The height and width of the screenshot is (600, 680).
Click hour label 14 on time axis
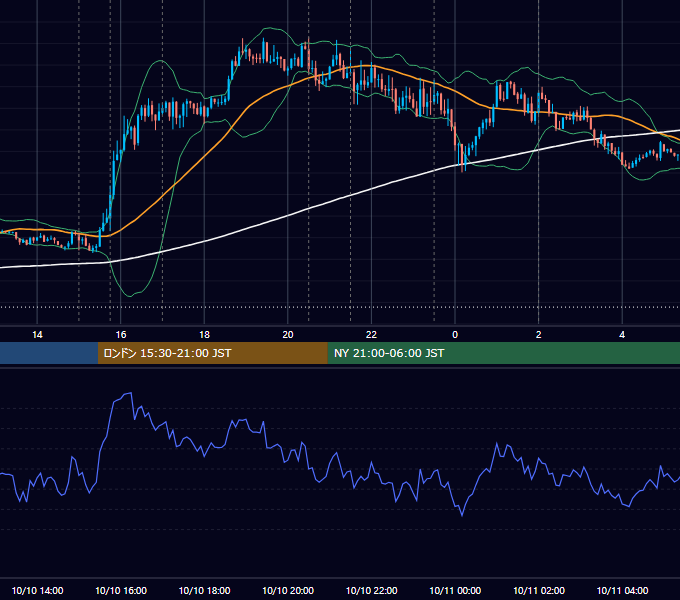click(x=37, y=335)
